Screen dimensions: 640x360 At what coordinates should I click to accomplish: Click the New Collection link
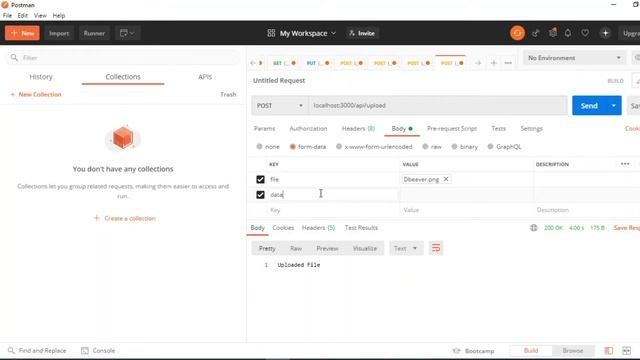tap(36, 94)
